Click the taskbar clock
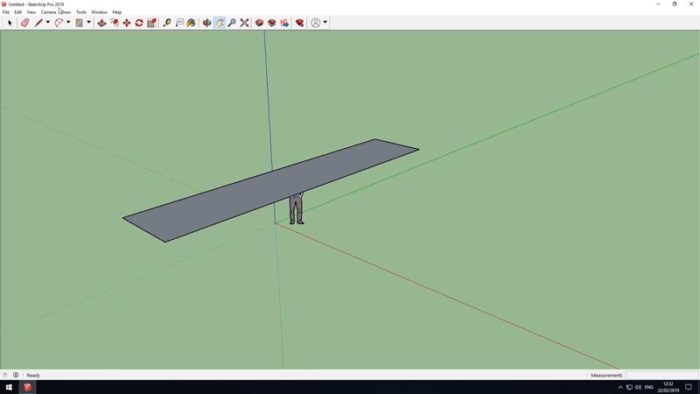 668,387
